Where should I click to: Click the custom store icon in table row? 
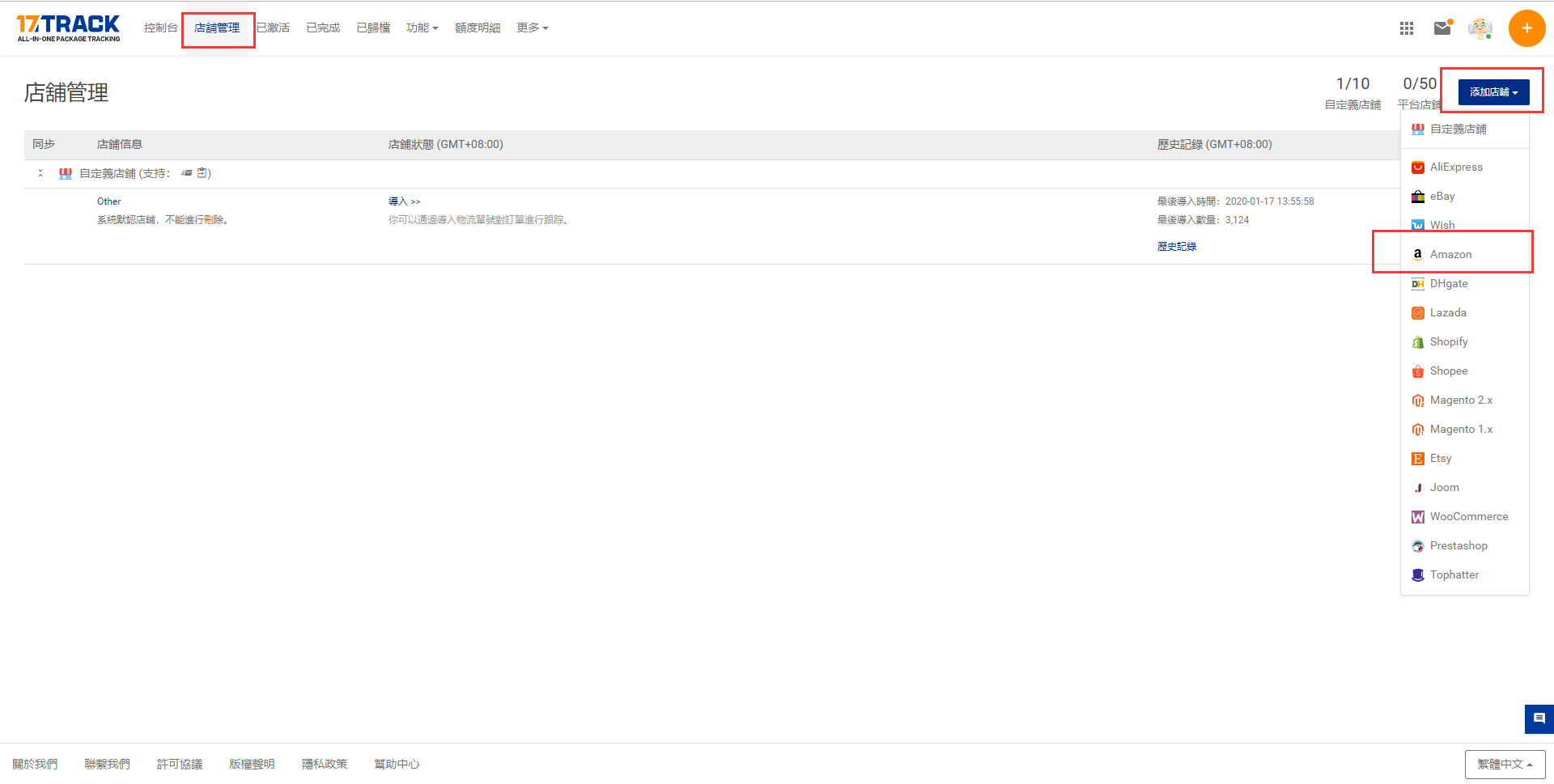pos(66,173)
